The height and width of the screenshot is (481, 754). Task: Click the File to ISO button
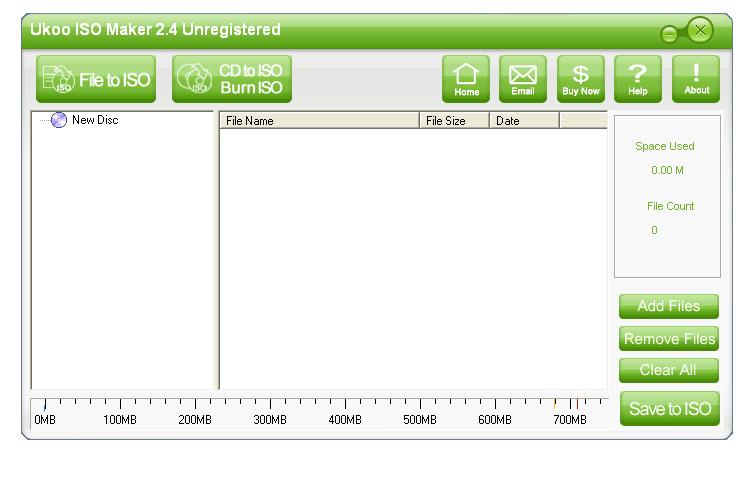click(x=98, y=80)
